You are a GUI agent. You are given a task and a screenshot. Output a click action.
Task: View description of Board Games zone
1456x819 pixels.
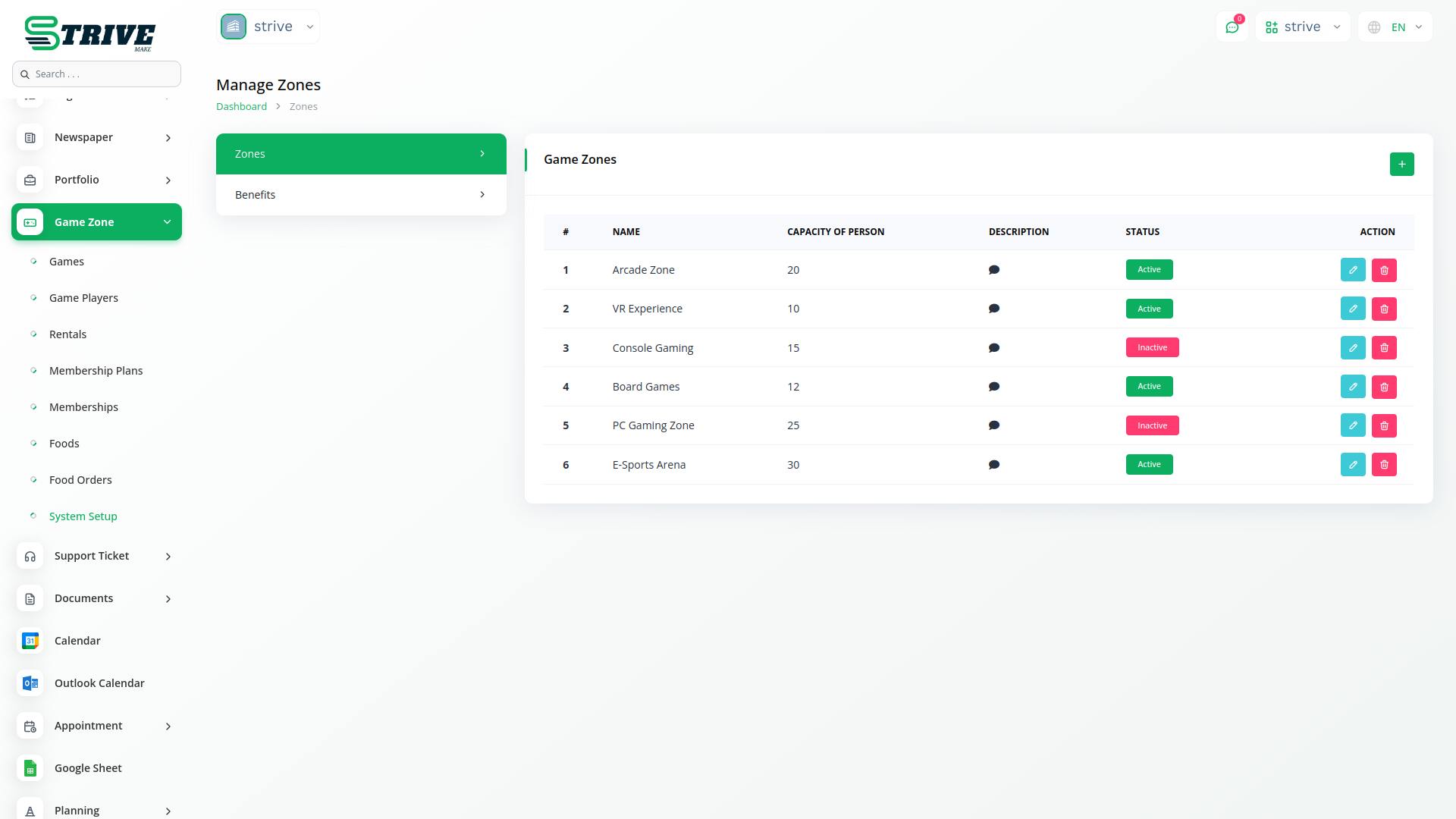[x=994, y=387]
